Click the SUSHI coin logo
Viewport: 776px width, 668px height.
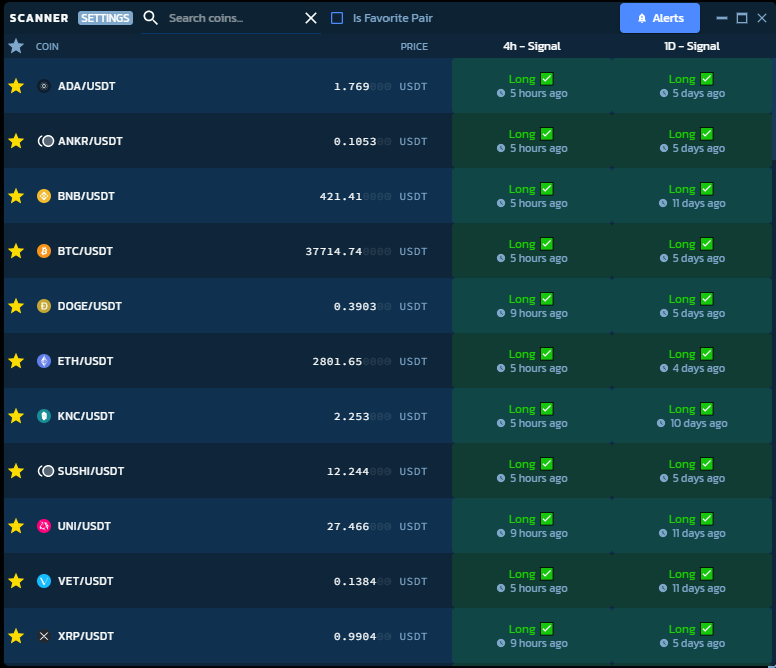click(x=46, y=471)
